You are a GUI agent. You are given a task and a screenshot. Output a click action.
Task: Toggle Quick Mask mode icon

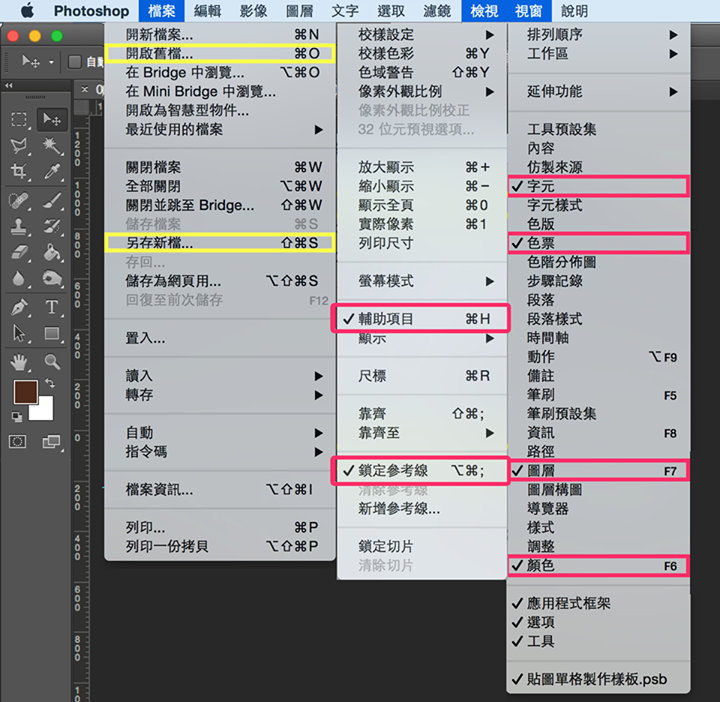pyautogui.click(x=17, y=442)
